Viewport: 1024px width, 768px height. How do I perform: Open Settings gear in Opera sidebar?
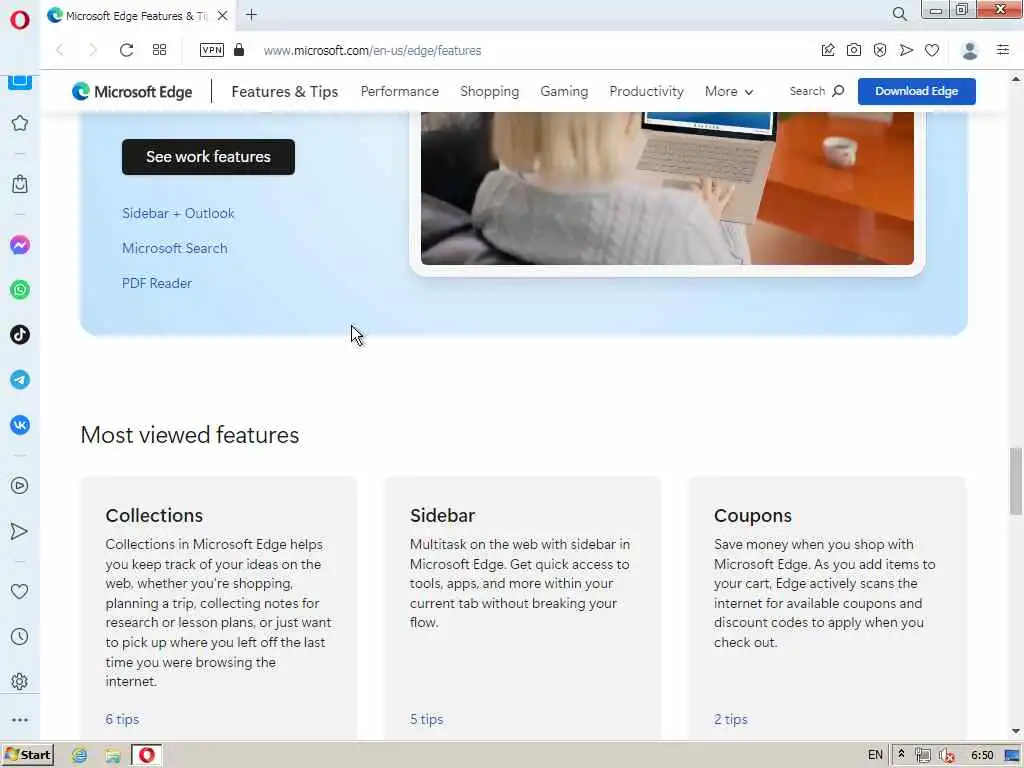pyautogui.click(x=20, y=681)
